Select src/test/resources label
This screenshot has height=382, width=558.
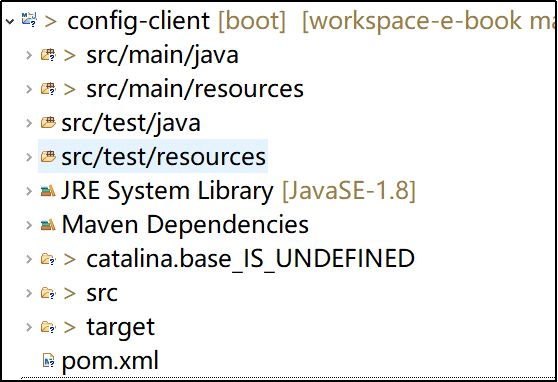(163, 157)
